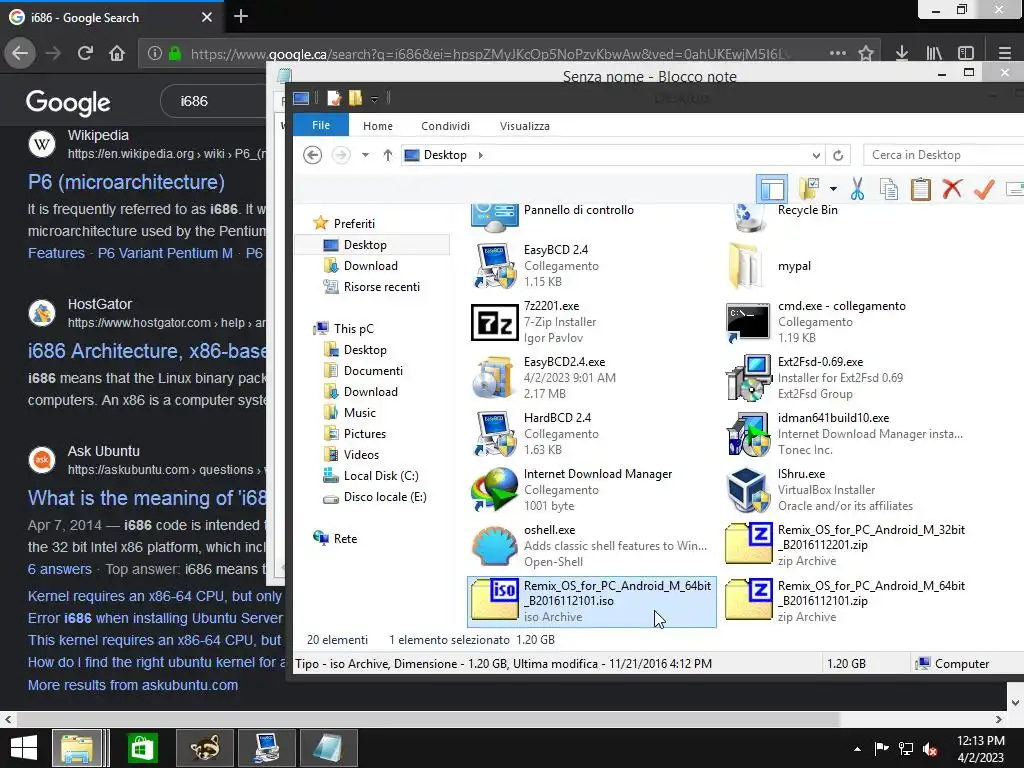Select the mypal folder icon
Viewport: 1024px width, 768px height.
(748, 266)
